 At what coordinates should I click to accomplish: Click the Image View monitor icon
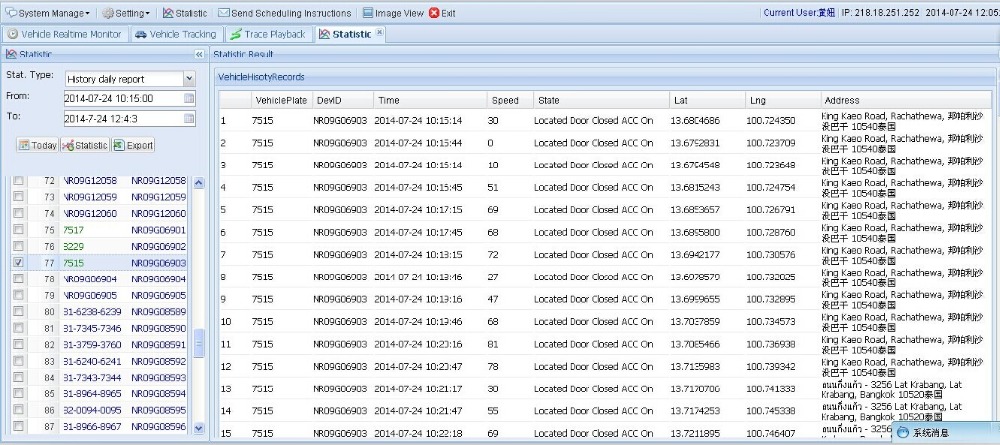pyautogui.click(x=368, y=13)
